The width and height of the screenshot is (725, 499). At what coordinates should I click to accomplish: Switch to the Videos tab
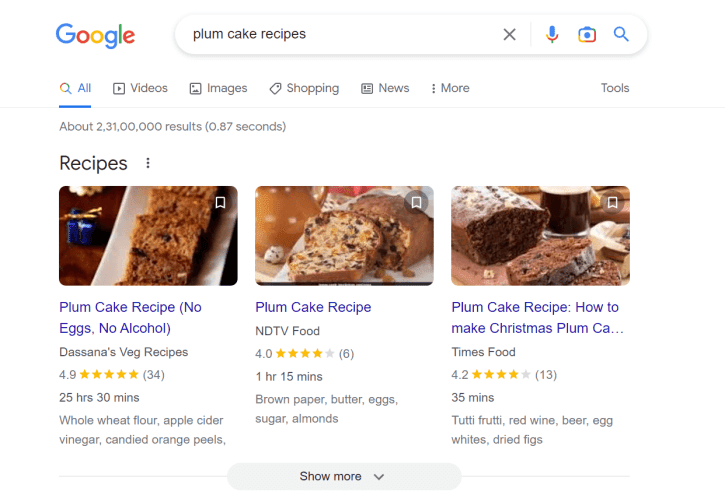[141, 88]
